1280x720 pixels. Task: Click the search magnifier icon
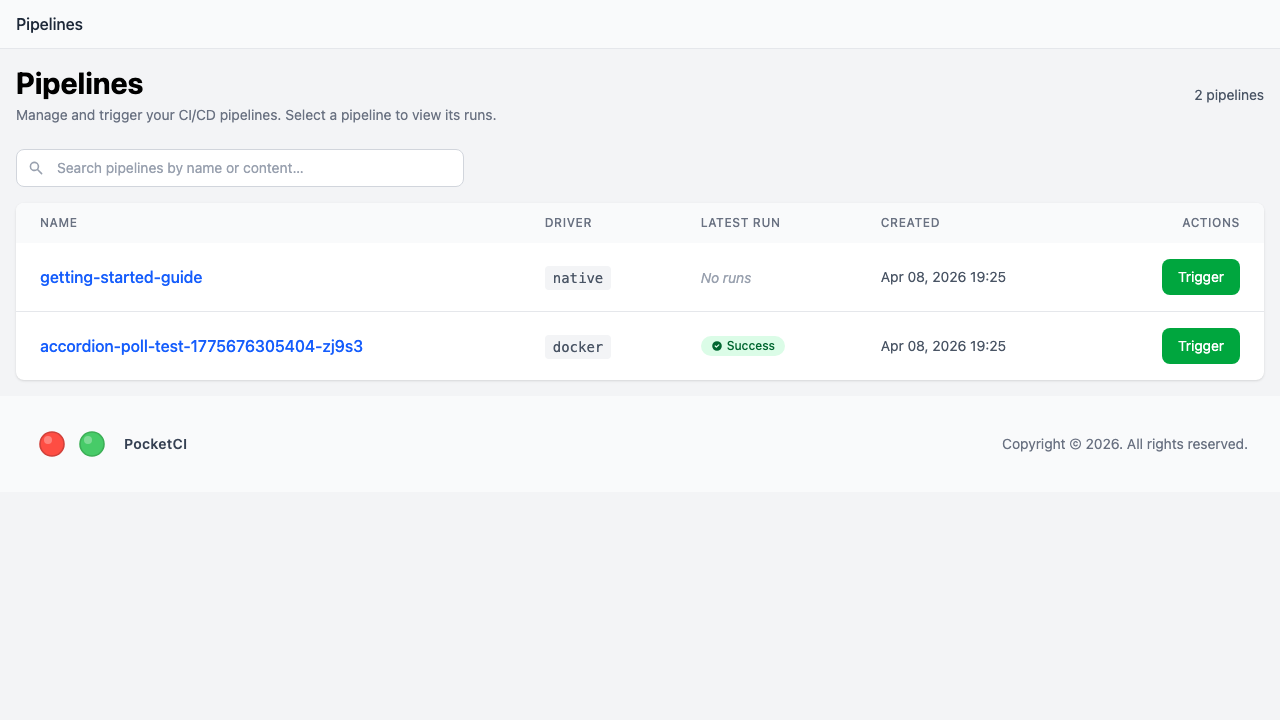point(36,167)
